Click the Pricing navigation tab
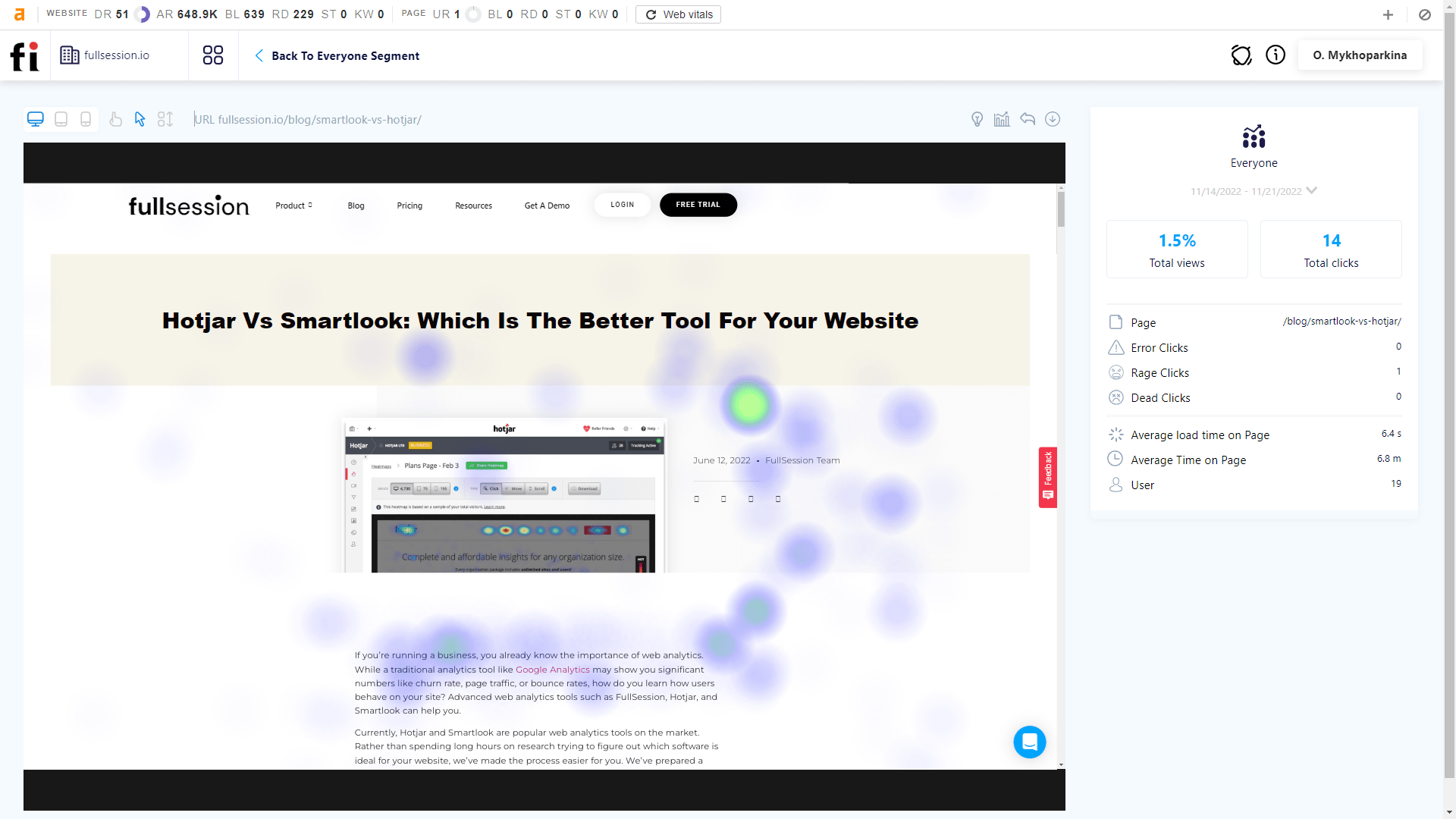Image resolution: width=1456 pixels, height=819 pixels. [x=410, y=205]
